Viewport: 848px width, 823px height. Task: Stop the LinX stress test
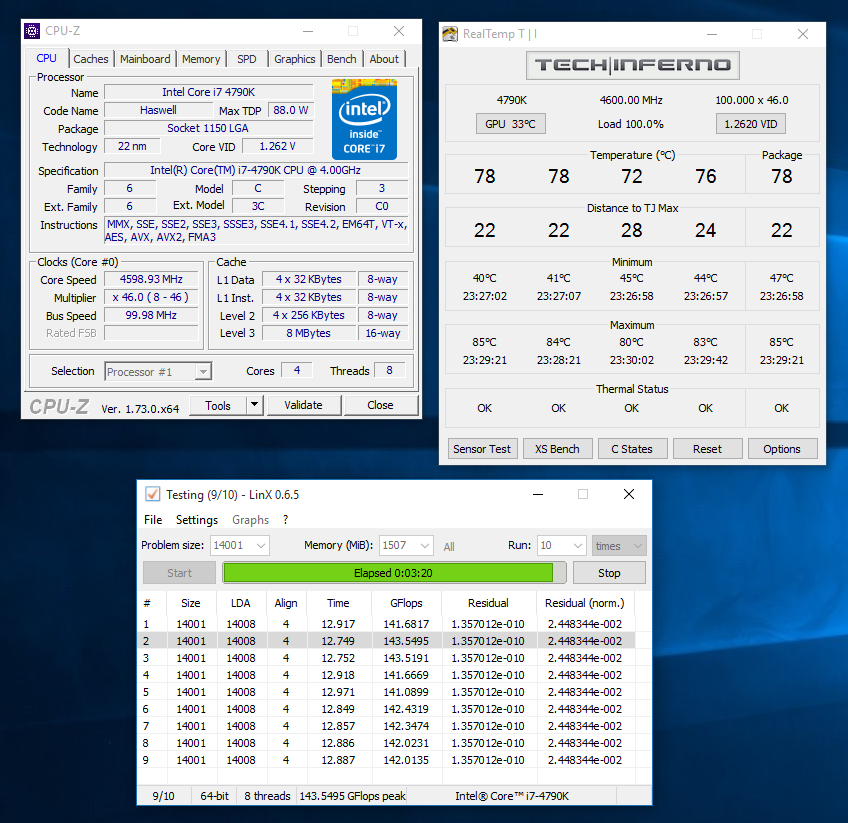[609, 573]
